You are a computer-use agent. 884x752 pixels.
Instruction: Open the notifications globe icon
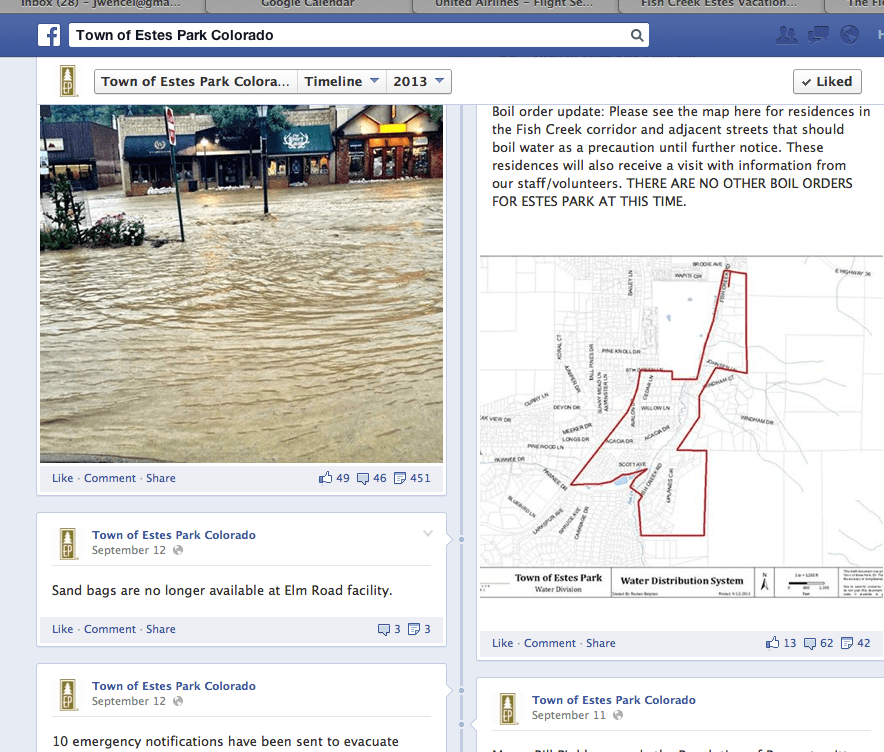[850, 36]
